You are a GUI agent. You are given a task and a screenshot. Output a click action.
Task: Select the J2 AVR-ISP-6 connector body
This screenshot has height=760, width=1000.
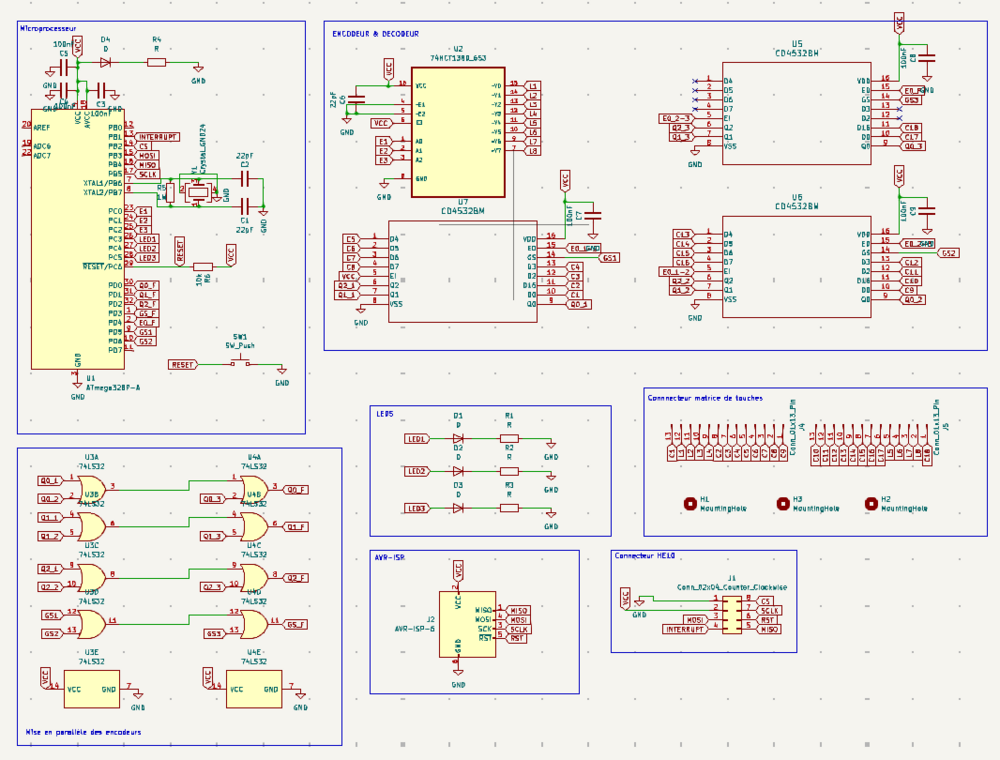[x=467, y=624]
